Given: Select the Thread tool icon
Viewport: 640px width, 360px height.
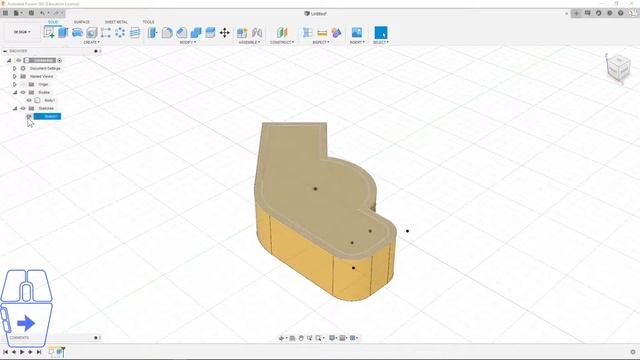Looking at the screenshot, I should 135,33.
